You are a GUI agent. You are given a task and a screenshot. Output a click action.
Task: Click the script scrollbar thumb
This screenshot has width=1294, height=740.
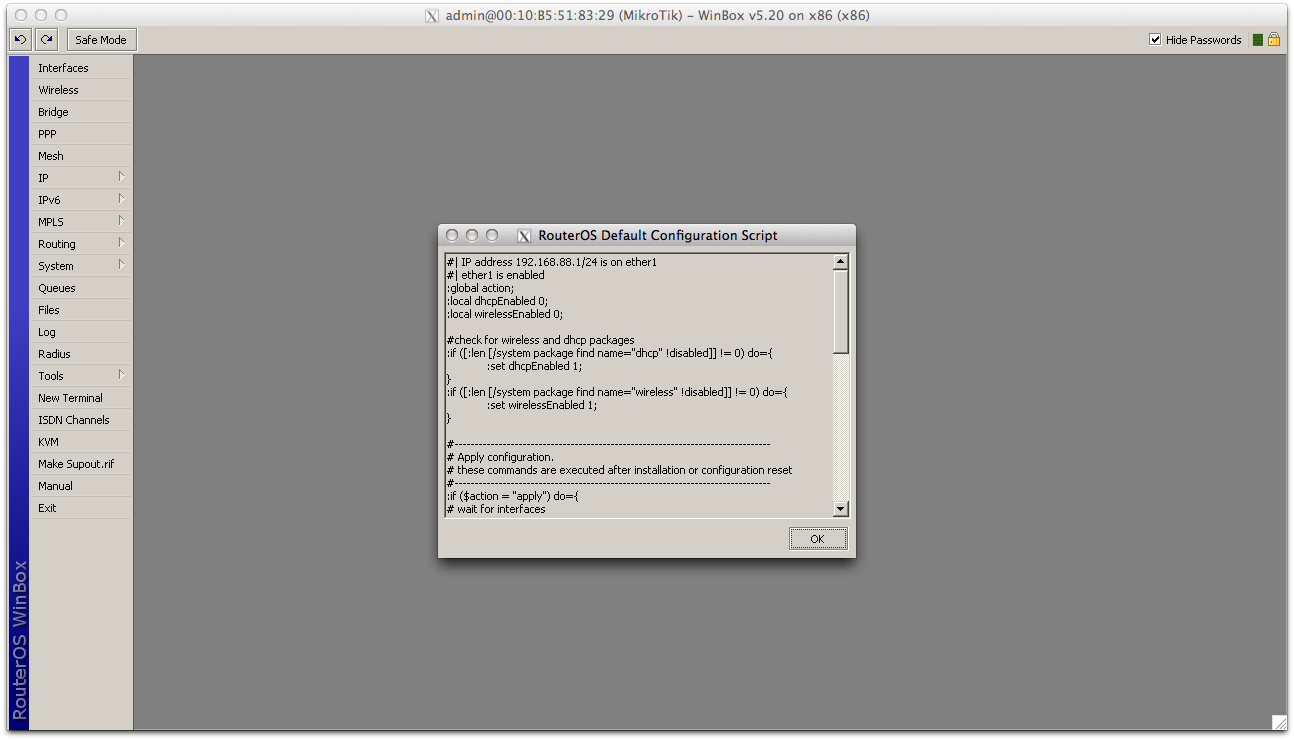click(841, 311)
